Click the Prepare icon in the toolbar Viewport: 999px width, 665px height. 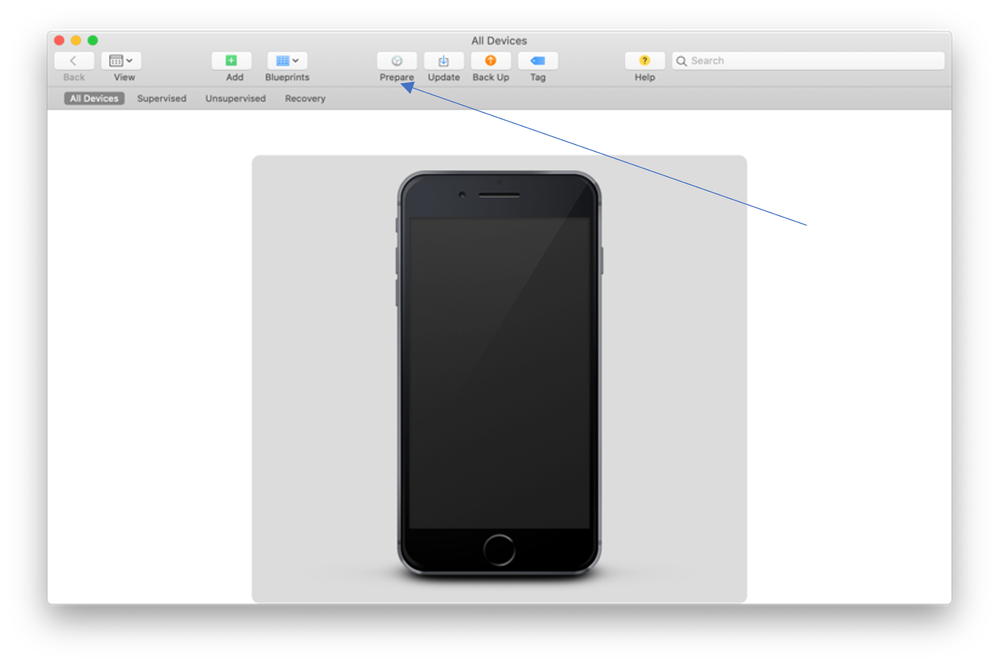pos(396,60)
